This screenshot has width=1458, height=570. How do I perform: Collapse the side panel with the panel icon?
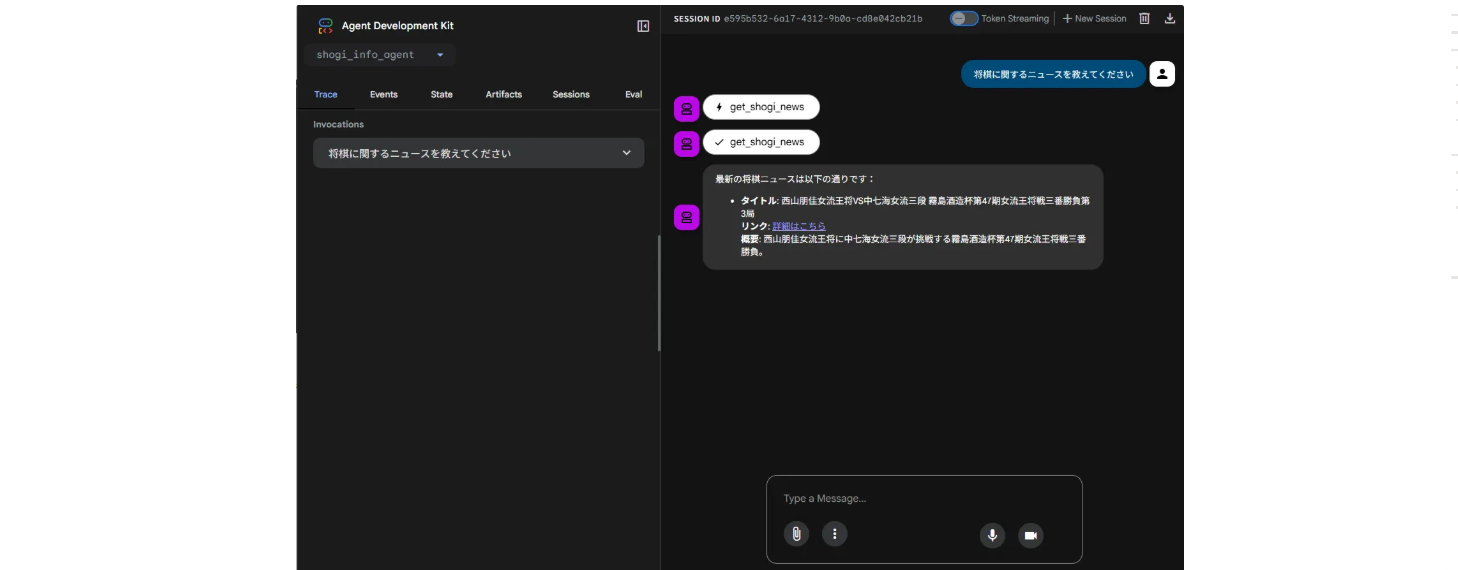(x=643, y=26)
